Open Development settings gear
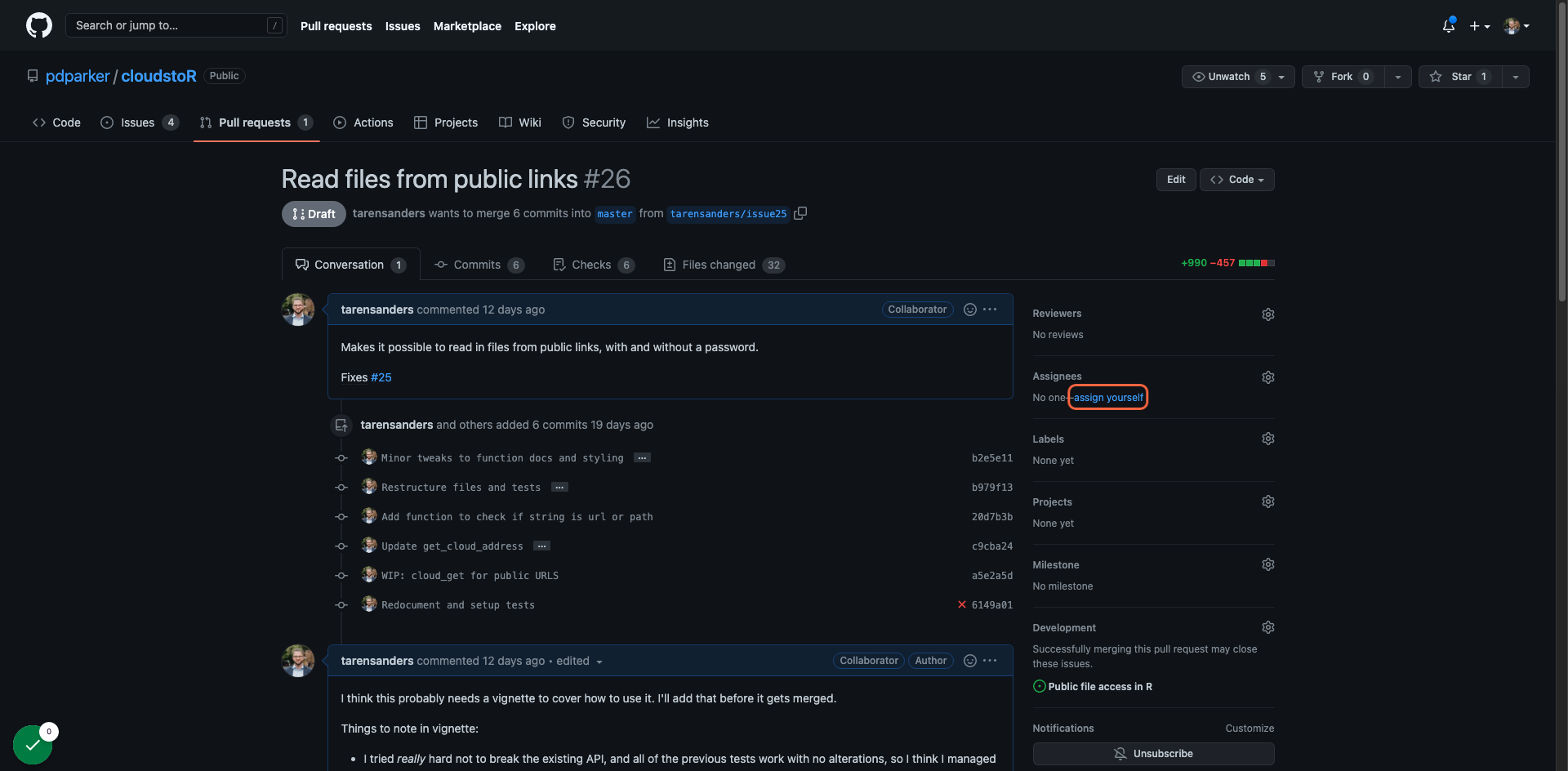This screenshot has height=771, width=1568. (1267, 627)
